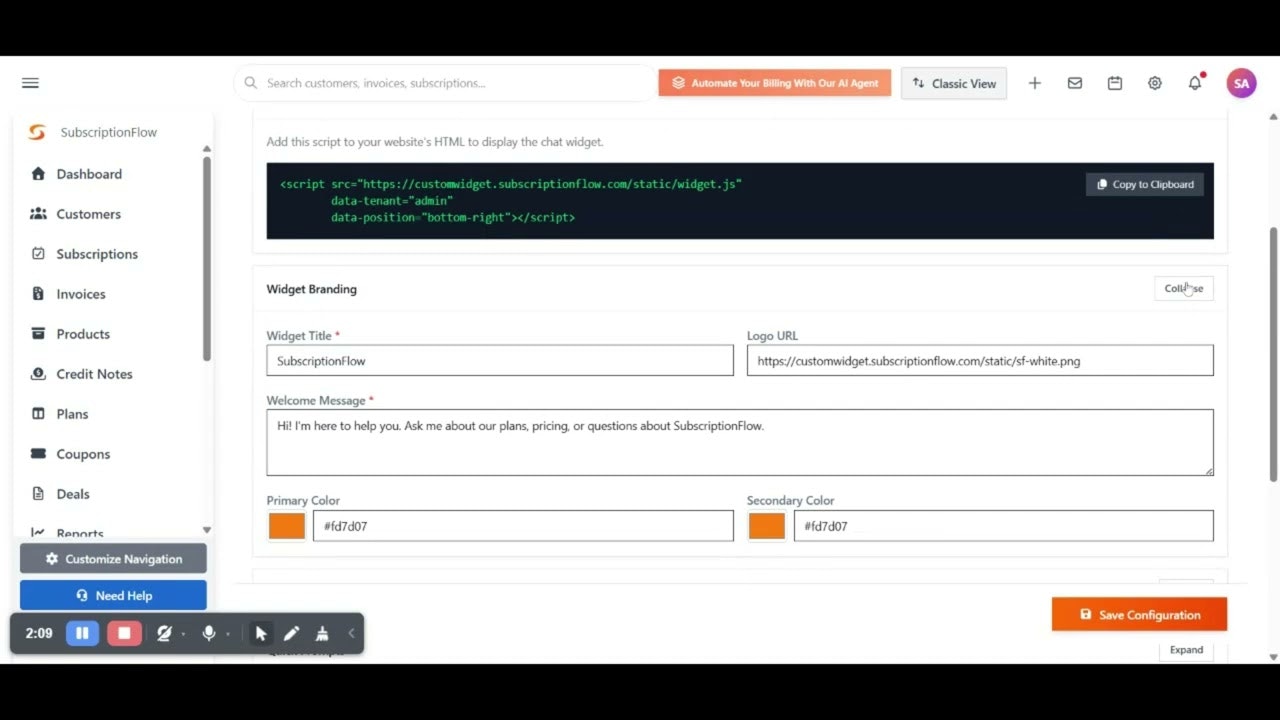
Task: Click the Coupons sidebar icon
Action: point(38,454)
